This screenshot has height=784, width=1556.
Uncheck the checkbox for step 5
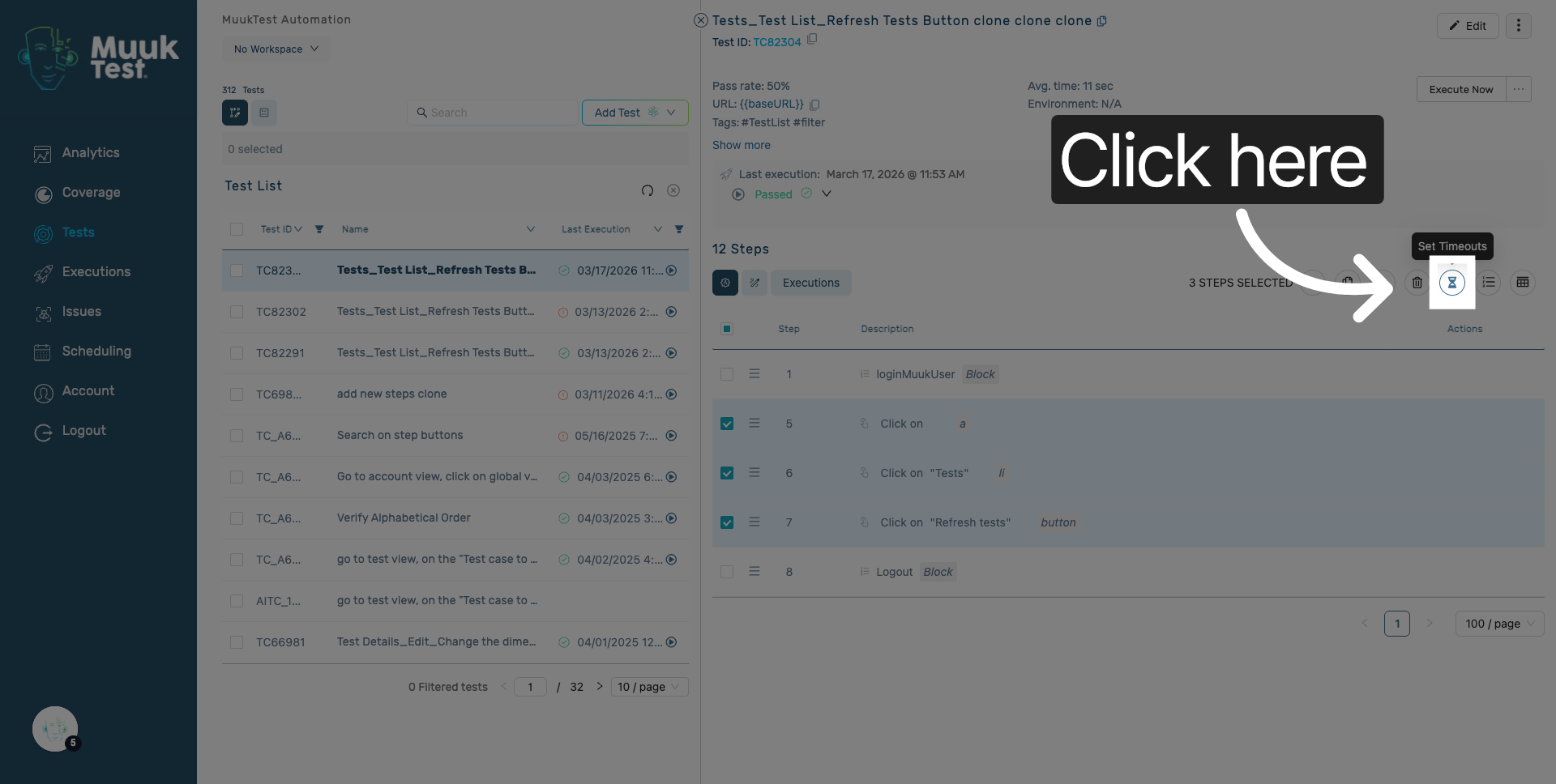(727, 424)
